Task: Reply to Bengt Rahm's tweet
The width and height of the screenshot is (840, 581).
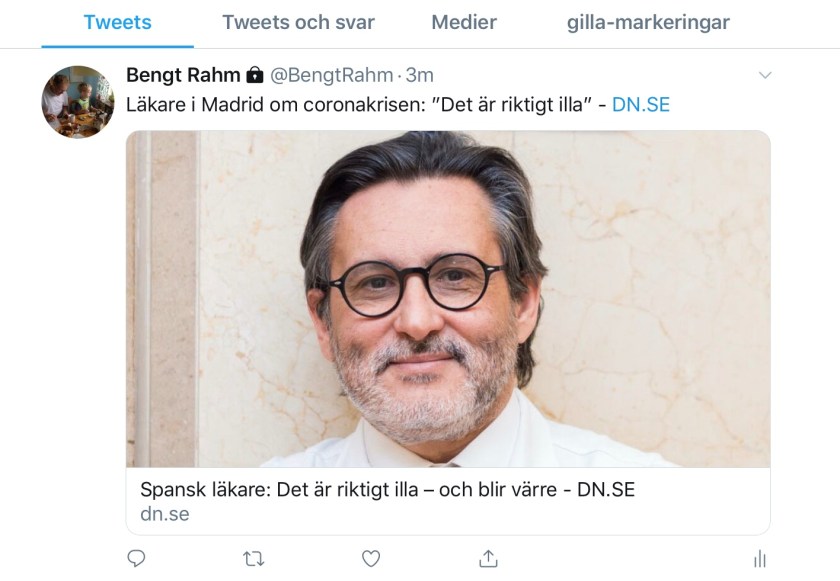Action: tap(136, 559)
